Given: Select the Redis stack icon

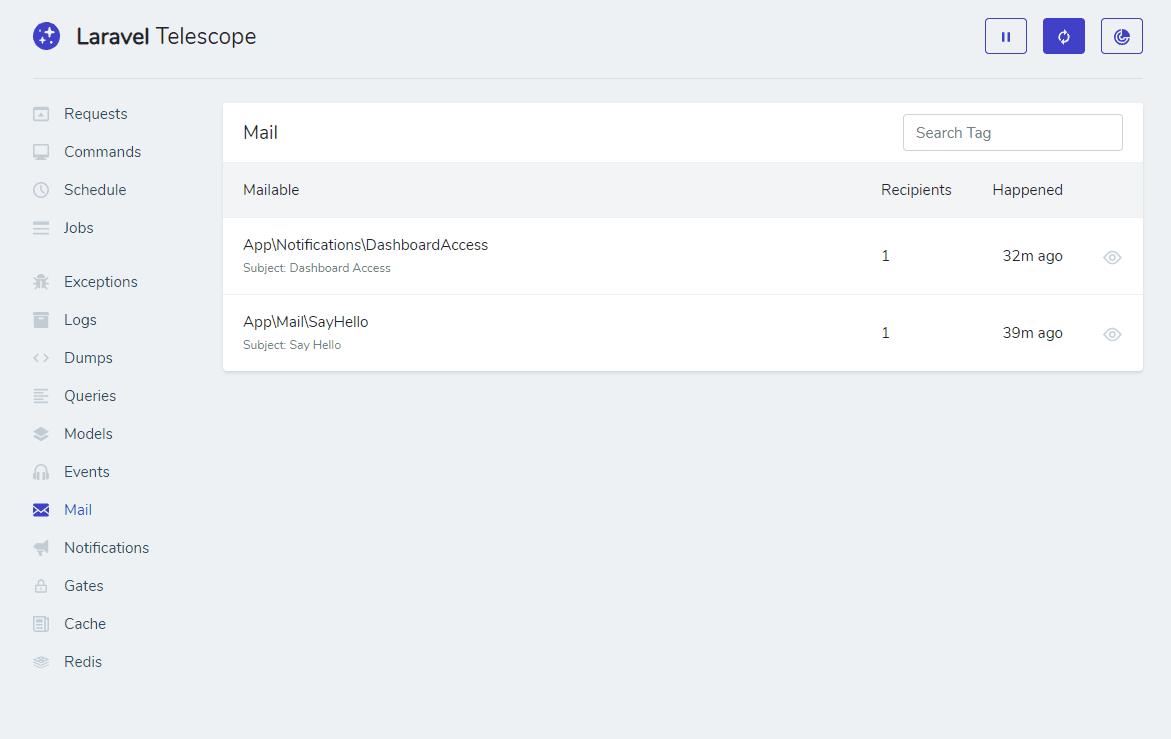Looking at the screenshot, I should (x=40, y=661).
